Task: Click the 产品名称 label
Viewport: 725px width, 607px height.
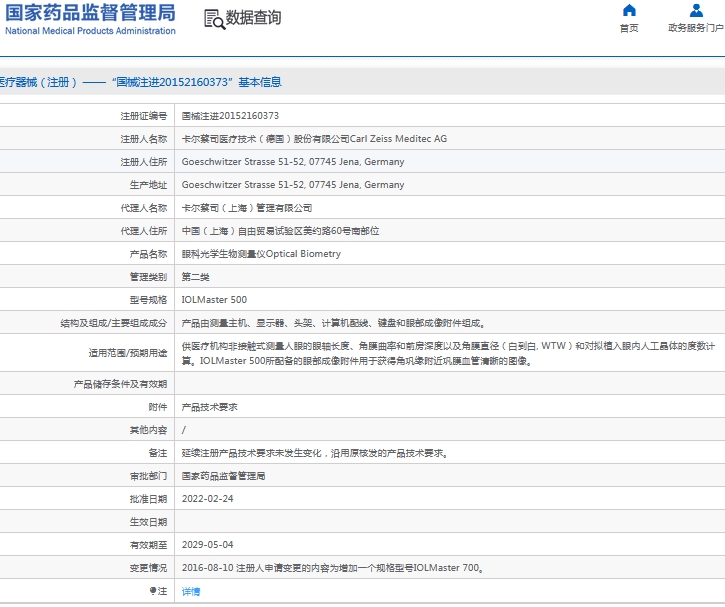Action: coord(148,254)
